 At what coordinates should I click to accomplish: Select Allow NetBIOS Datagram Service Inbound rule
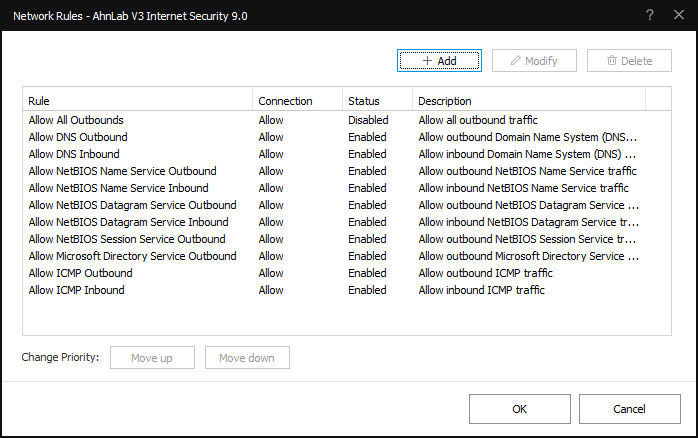[347, 222]
